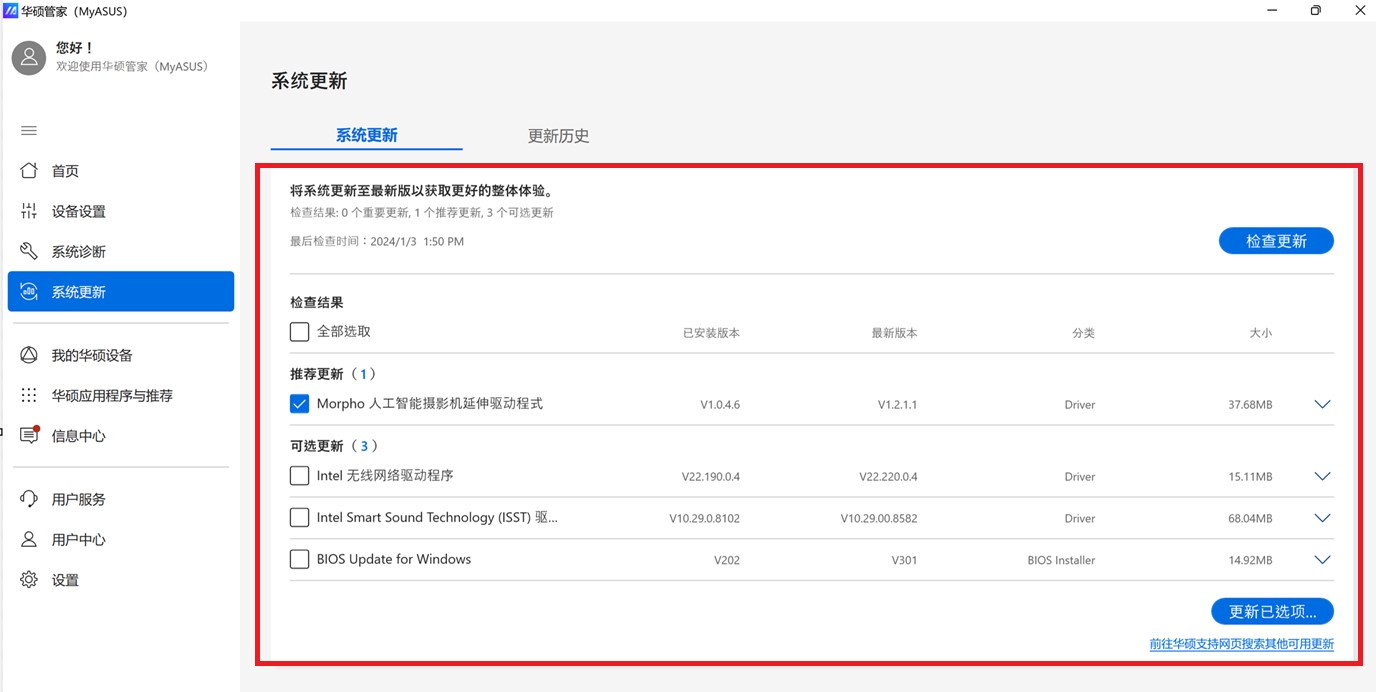Open 设置 gear icon in sidebar
This screenshot has height=692, width=1376.
29,579
